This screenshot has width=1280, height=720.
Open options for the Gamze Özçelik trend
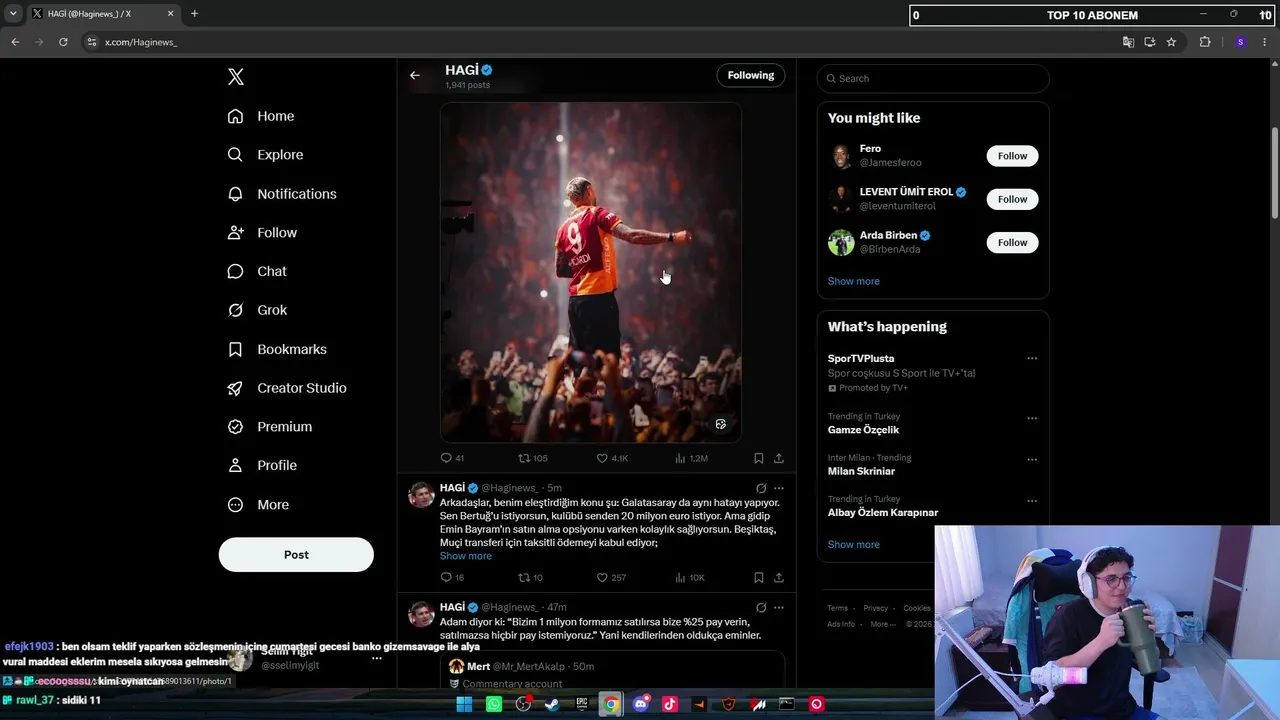1032,418
